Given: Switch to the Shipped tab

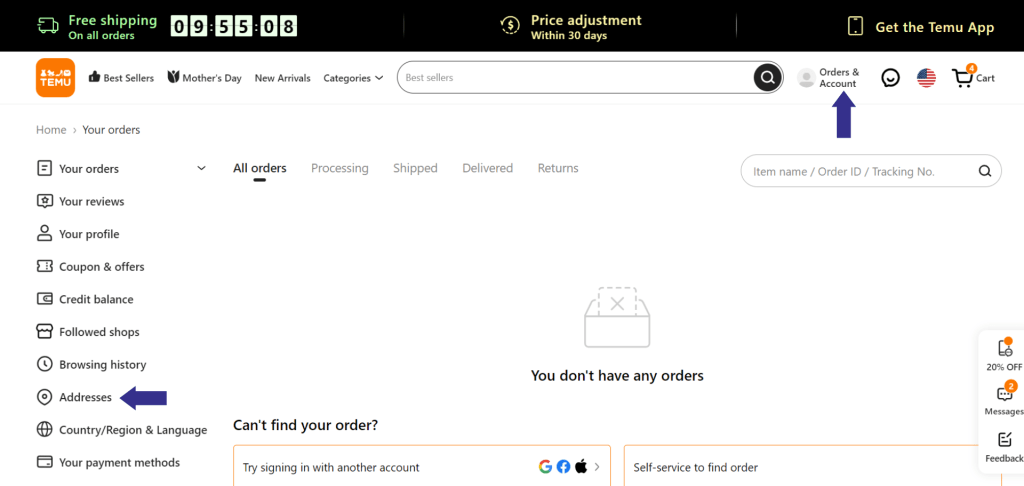Looking at the screenshot, I should 415,169.
